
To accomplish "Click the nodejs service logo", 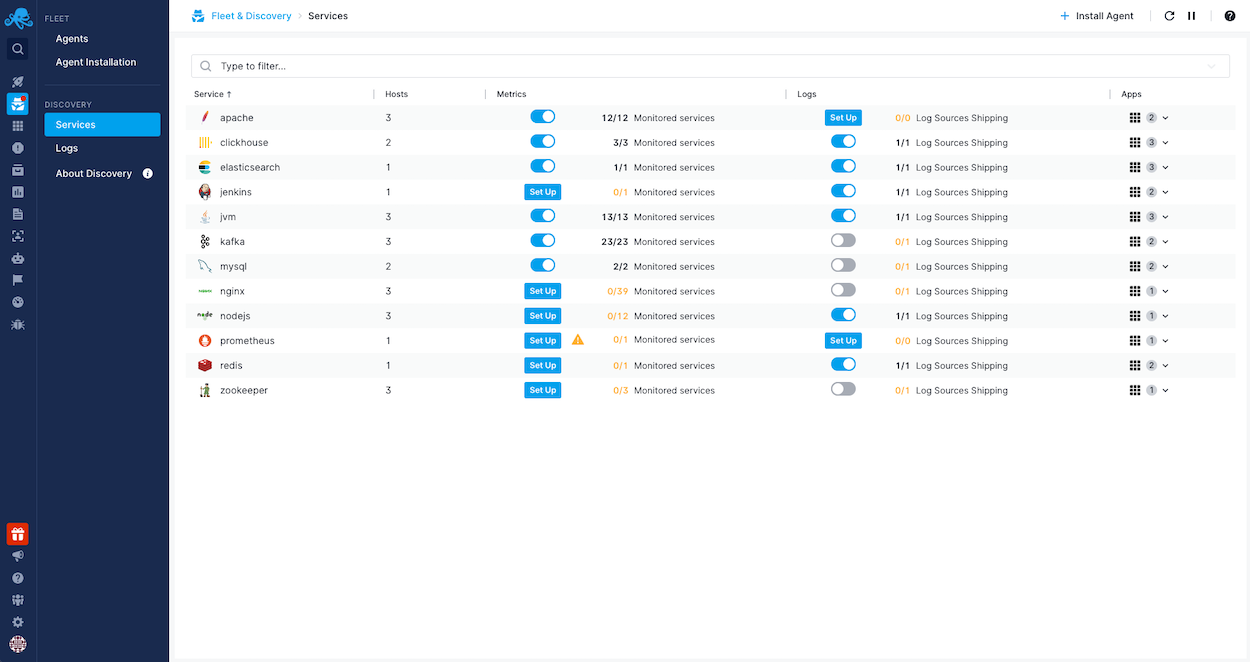I will tap(205, 316).
